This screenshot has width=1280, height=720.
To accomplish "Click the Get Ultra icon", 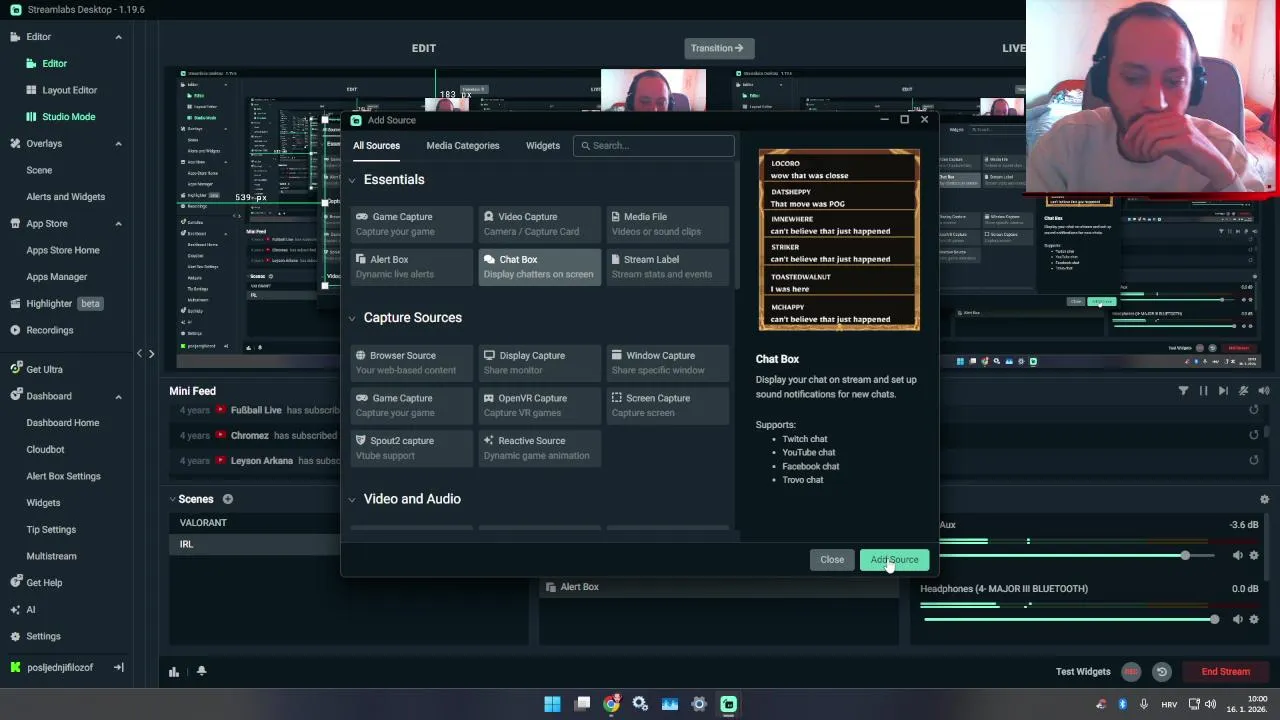I will [15, 369].
